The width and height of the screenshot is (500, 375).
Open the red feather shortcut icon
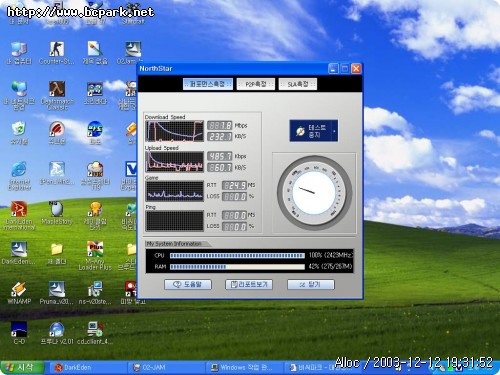pos(57,133)
